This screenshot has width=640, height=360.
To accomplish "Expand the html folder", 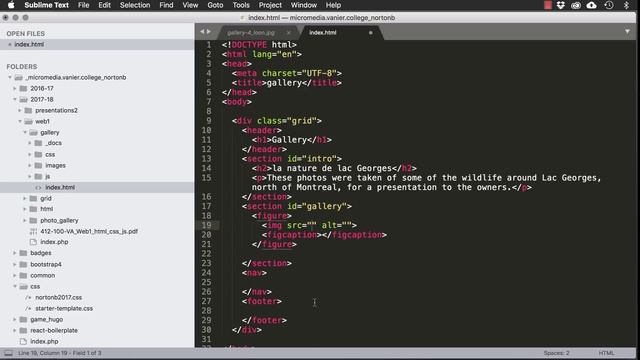I will click(x=25, y=209).
